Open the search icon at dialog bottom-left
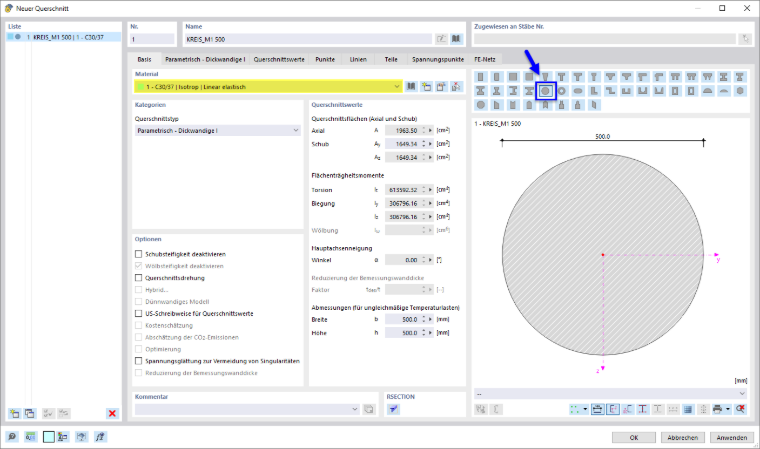This screenshot has width=760, height=449. [x=12, y=437]
